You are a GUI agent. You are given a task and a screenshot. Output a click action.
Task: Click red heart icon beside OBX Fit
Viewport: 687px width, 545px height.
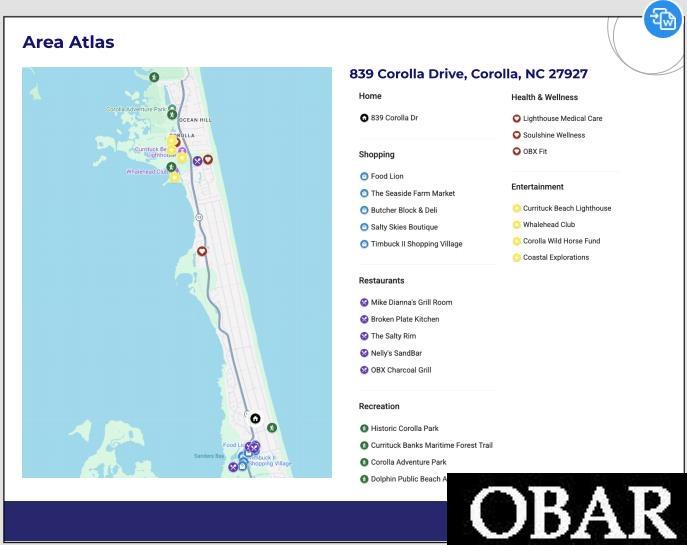click(x=516, y=151)
